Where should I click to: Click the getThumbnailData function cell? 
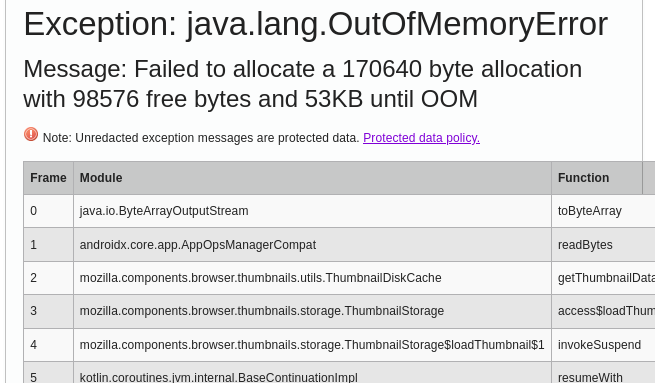tap(603, 278)
